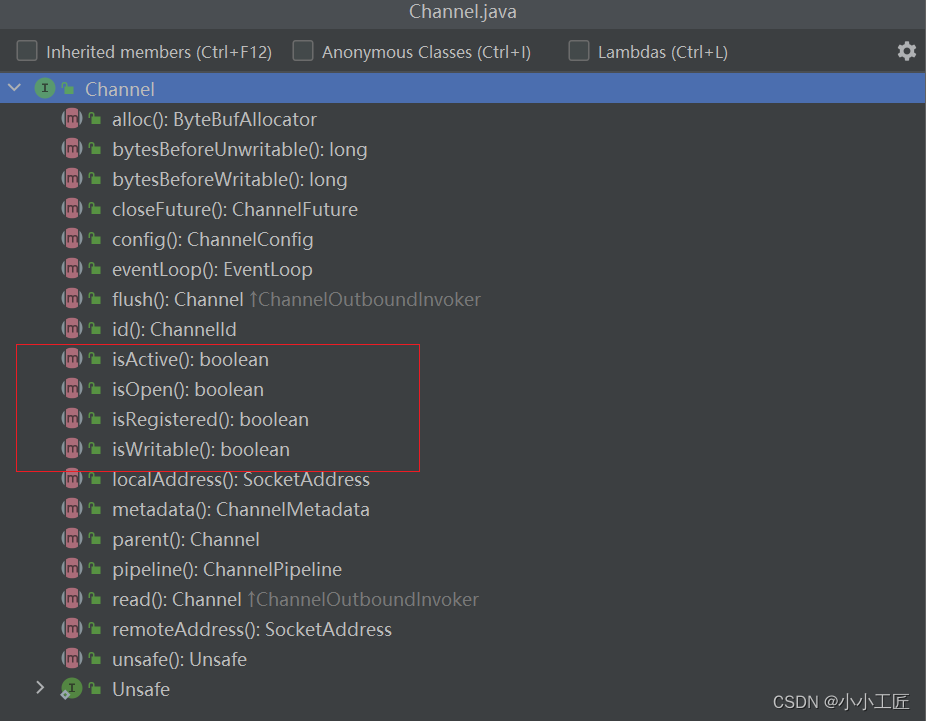Check the Lambdas checkbox
The width and height of the screenshot is (926, 721).
[579, 51]
